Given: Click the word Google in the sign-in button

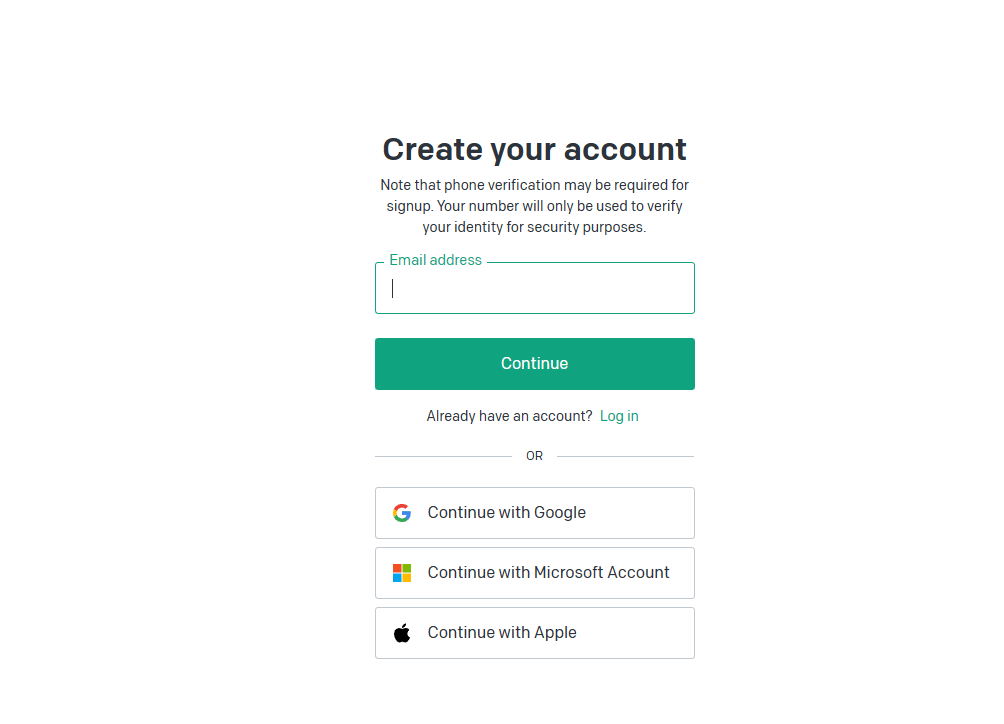Looking at the screenshot, I should coord(560,513).
